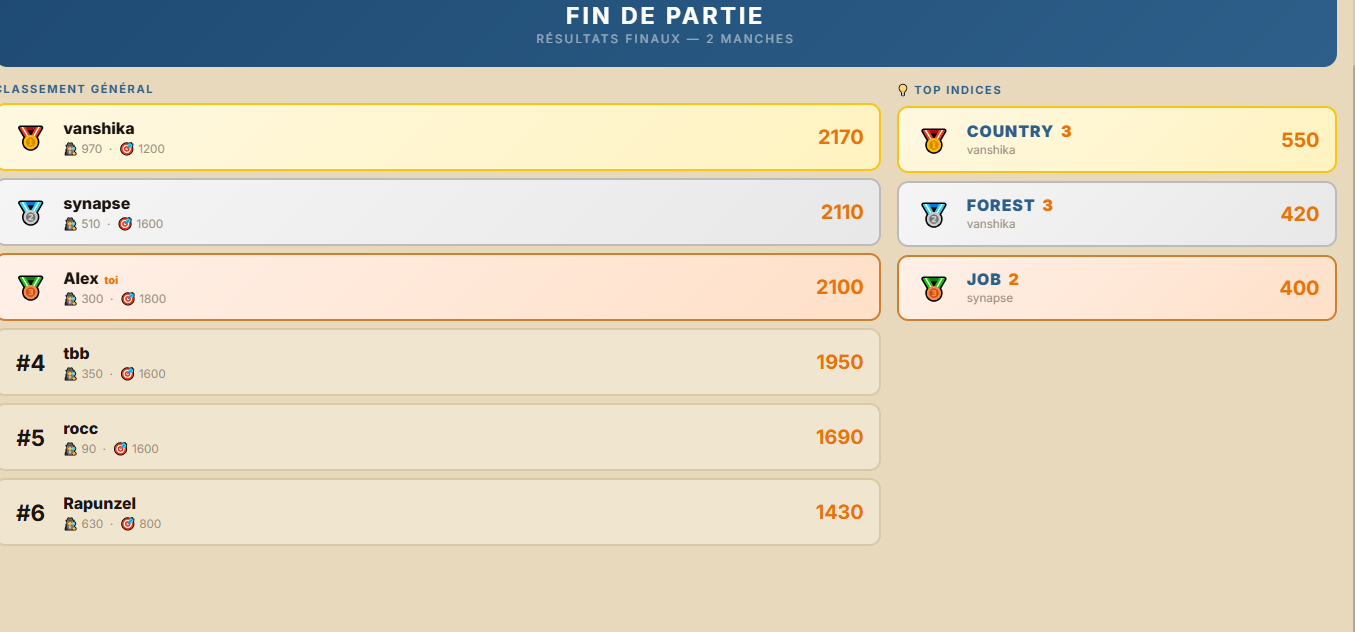The height and width of the screenshot is (632, 1355).
Task: Click the gold medal in the COUNTRY clue card
Action: coord(934,140)
